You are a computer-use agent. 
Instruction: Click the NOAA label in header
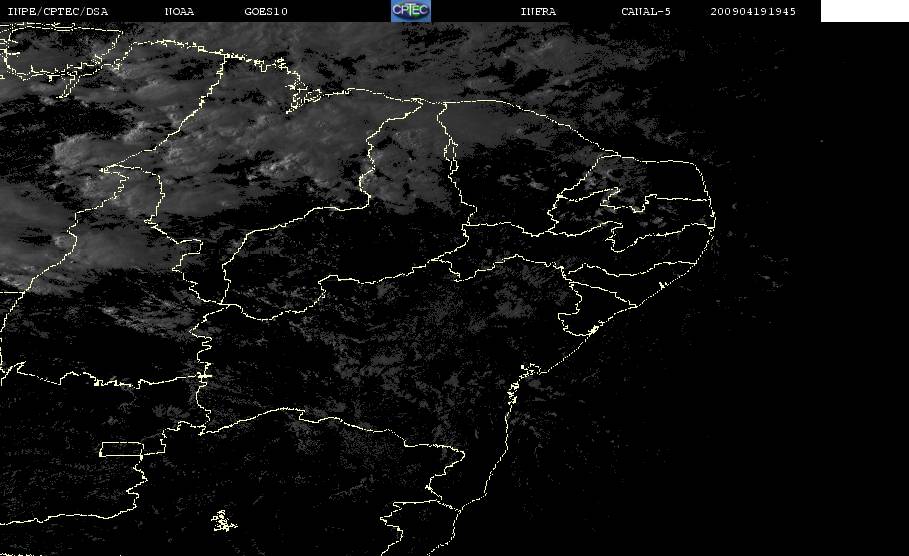tap(180, 12)
